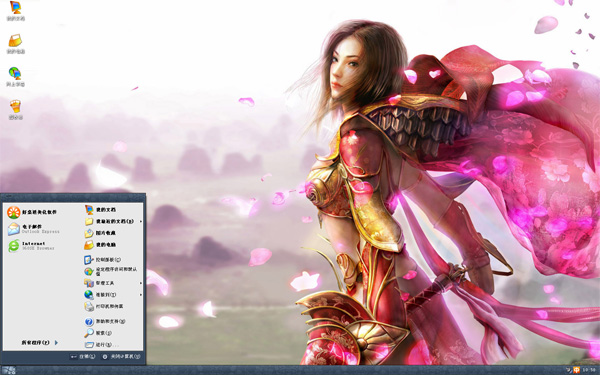
Task: Open the Network Neighborhood desktop icon
Action: [15, 77]
